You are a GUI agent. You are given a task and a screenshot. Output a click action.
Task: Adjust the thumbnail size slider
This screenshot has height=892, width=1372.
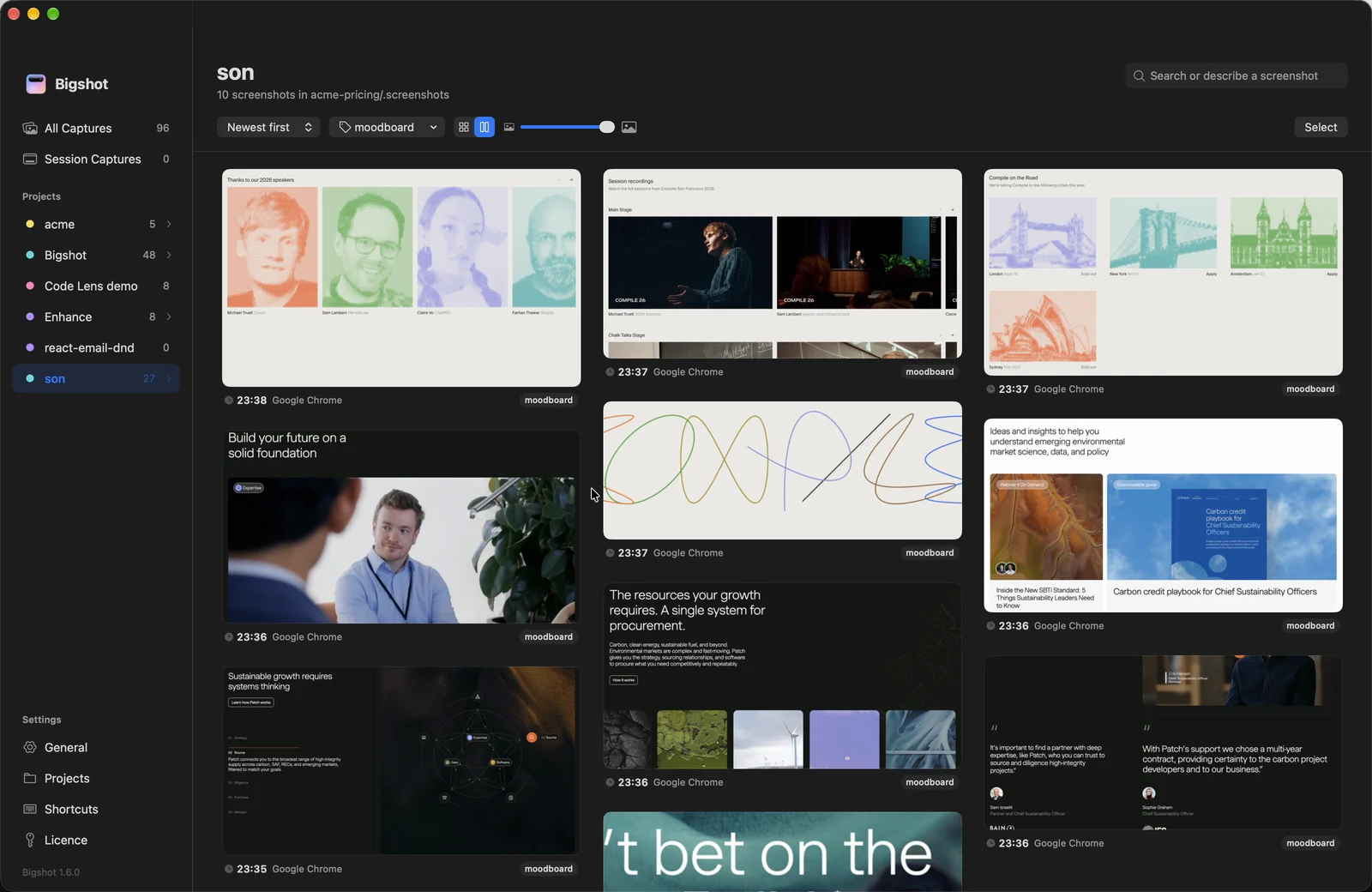(567, 127)
